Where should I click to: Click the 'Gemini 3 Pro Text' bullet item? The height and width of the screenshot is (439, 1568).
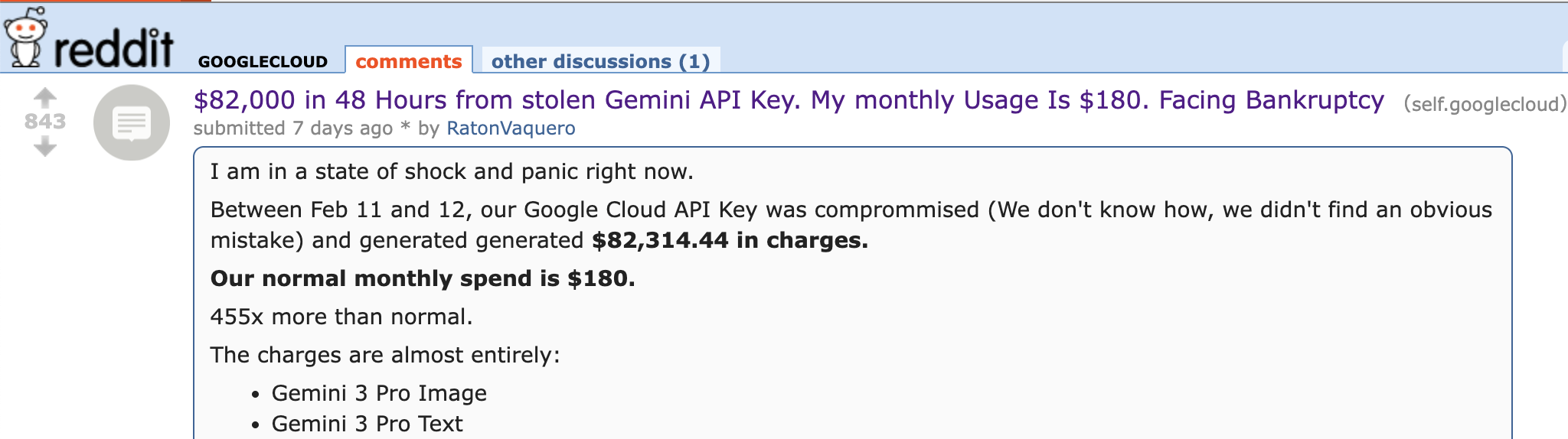click(367, 424)
